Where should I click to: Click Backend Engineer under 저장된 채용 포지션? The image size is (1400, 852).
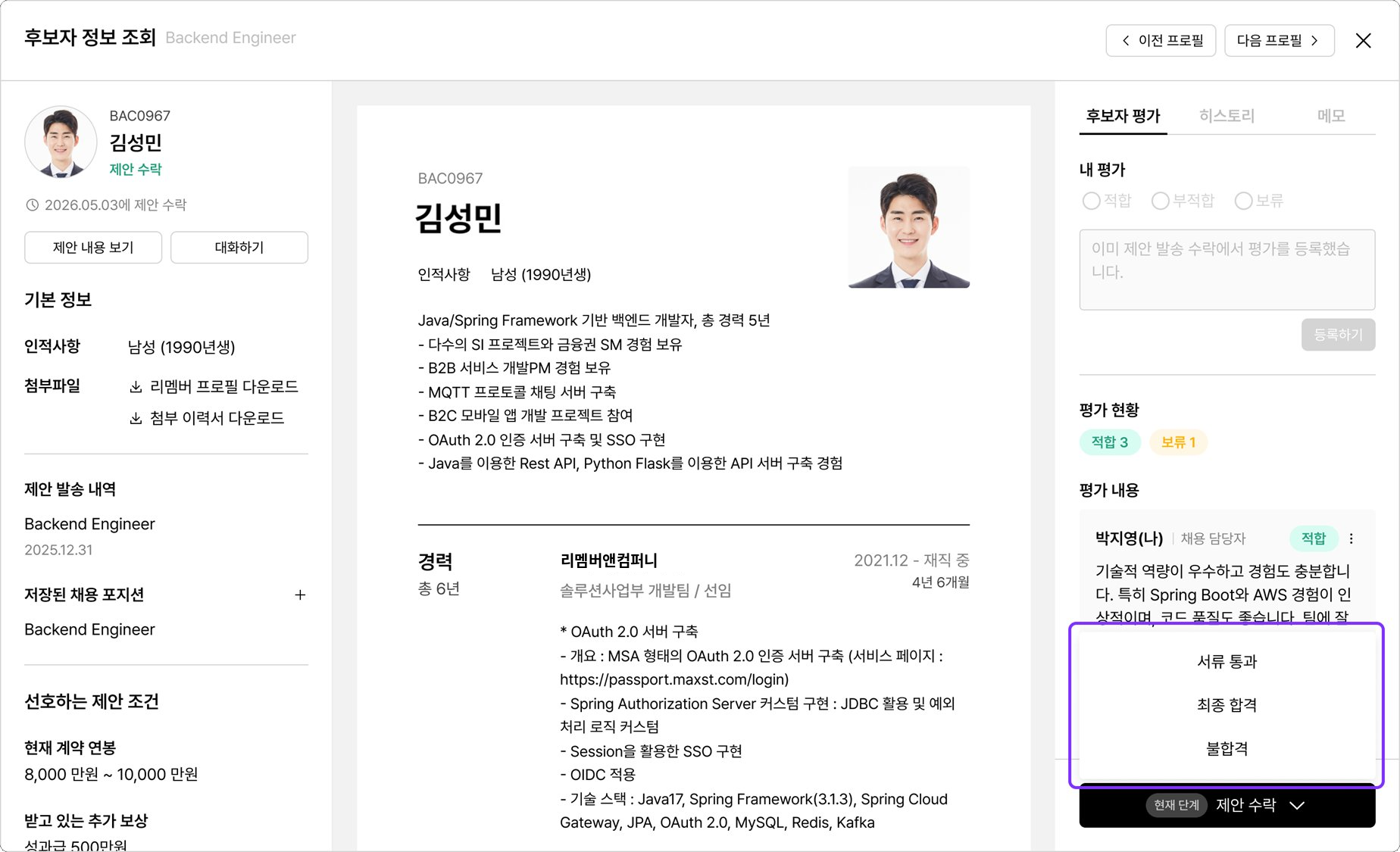point(89,629)
